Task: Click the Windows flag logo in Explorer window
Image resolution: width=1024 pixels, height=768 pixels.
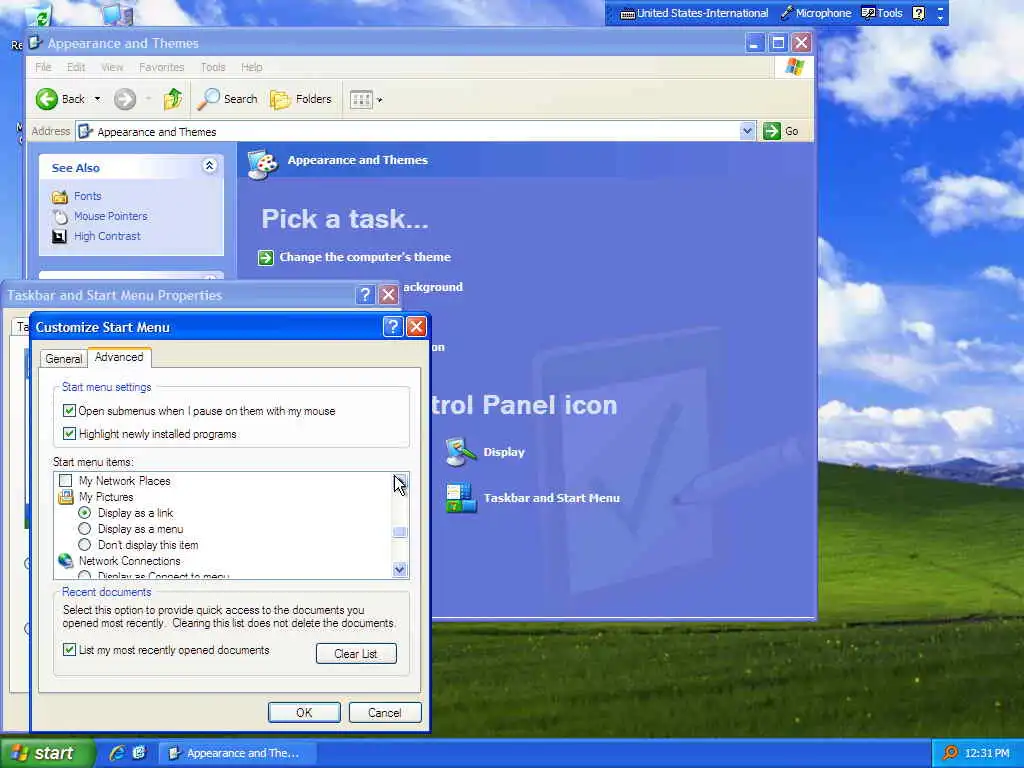Action: click(x=795, y=67)
